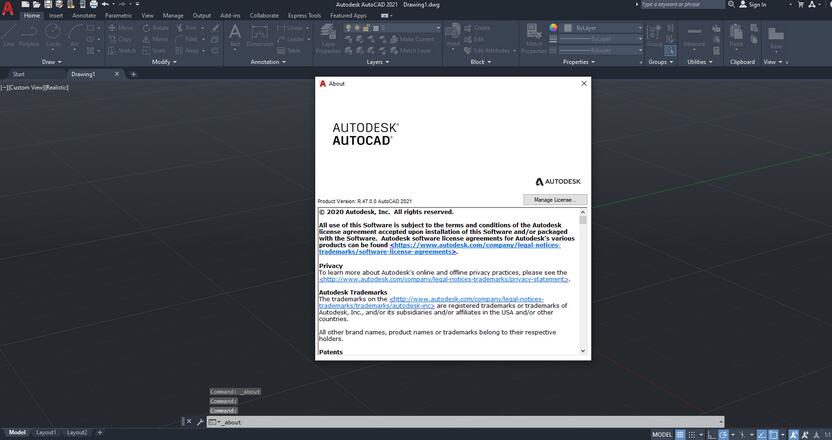
Task: Open the Autodesk trademarks link
Action: tap(431, 303)
